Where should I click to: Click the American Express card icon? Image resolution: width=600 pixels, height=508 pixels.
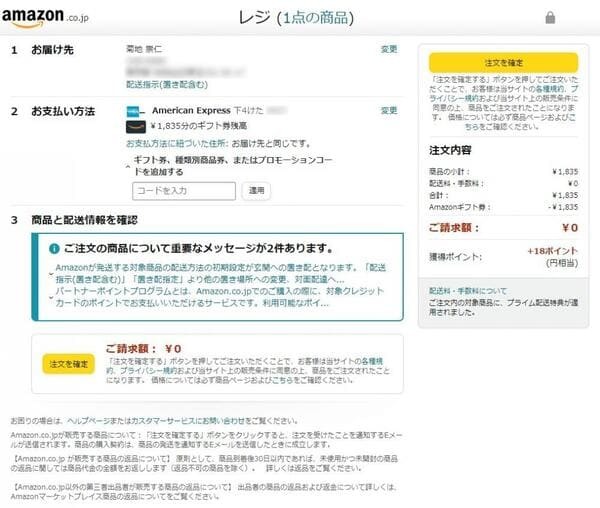135,111
